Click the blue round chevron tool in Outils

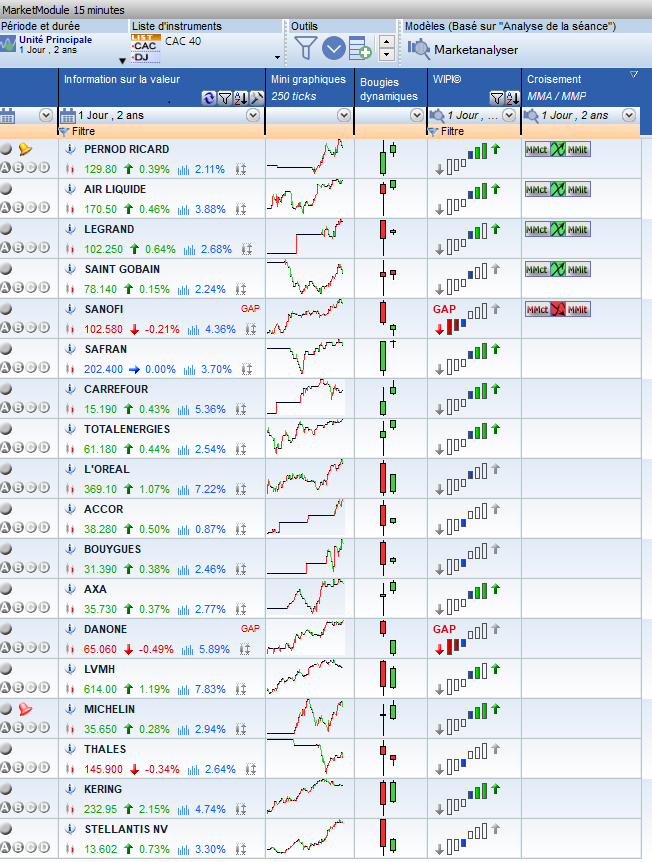click(333, 48)
